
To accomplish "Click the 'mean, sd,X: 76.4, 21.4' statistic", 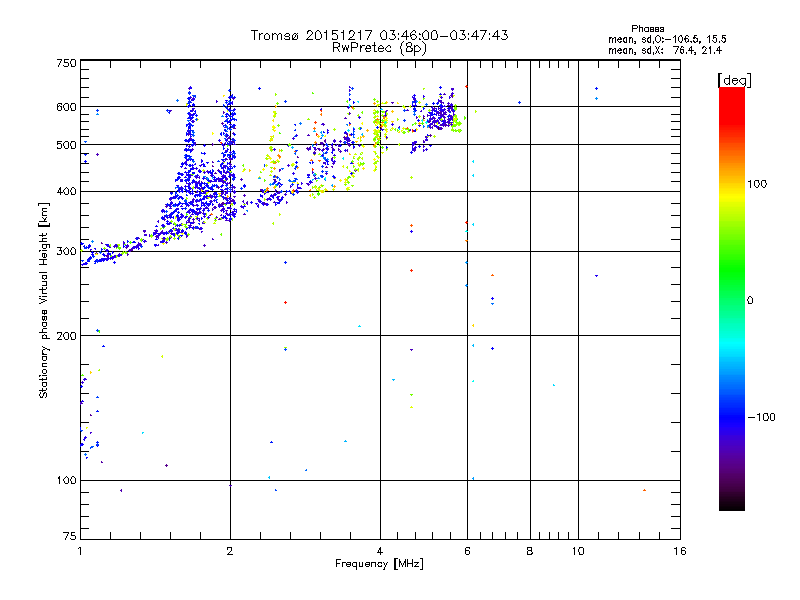I will pyautogui.click(x=665, y=50).
